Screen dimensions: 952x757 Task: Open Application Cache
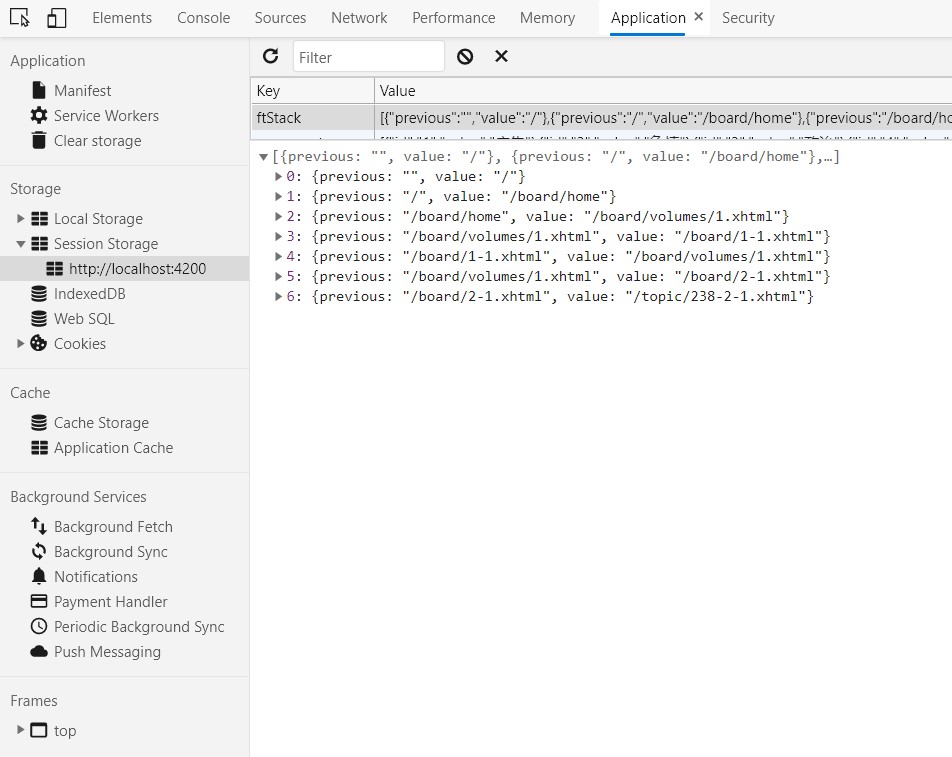pos(114,447)
